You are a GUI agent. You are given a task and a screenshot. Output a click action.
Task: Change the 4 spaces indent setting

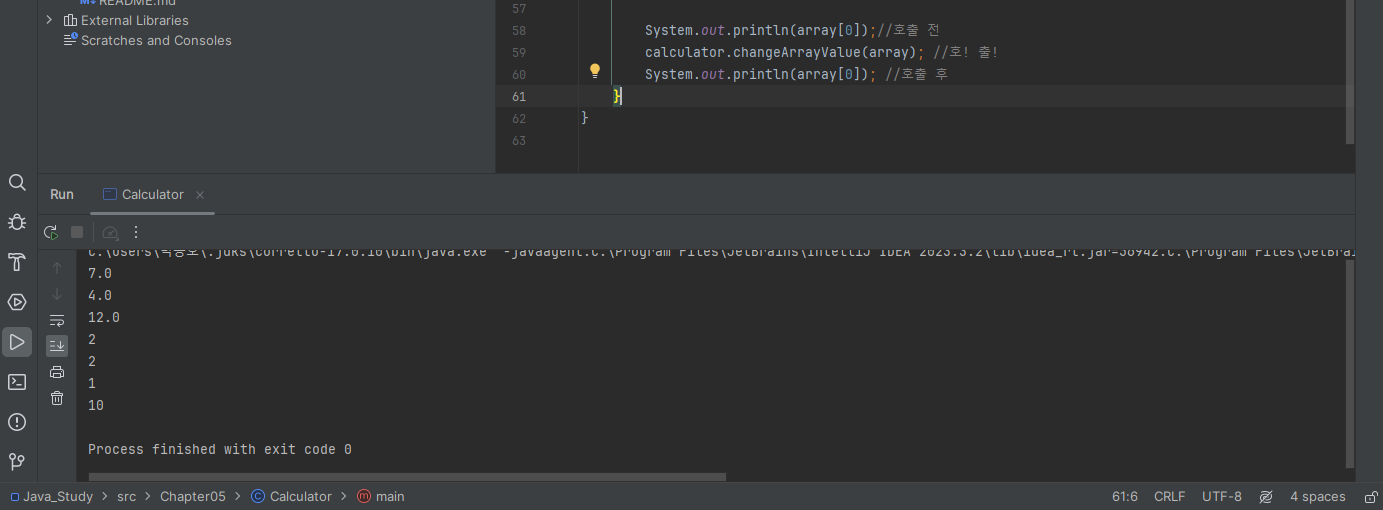pos(1317,496)
